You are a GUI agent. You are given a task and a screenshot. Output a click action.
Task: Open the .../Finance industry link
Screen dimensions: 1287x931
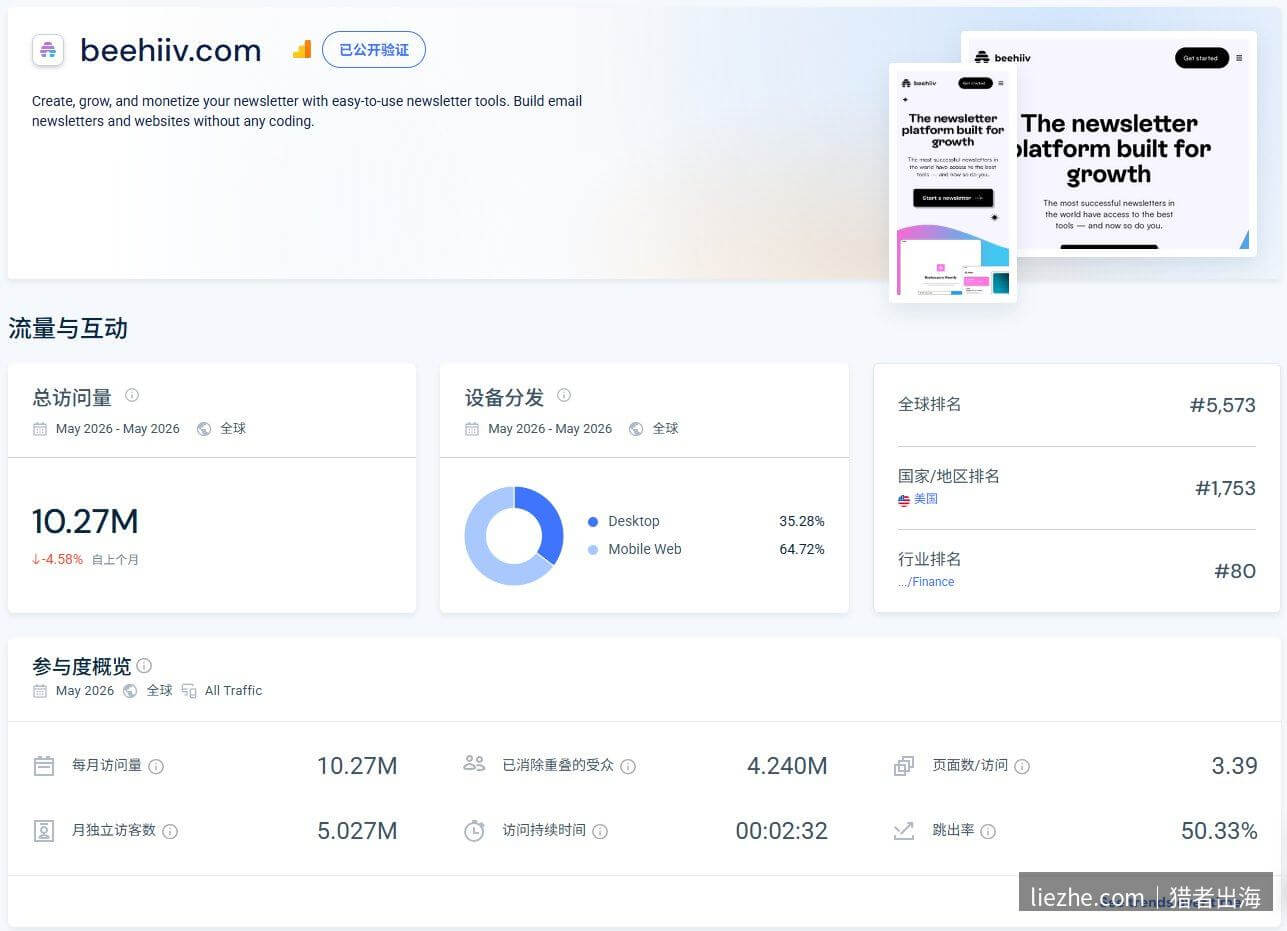tap(926, 582)
